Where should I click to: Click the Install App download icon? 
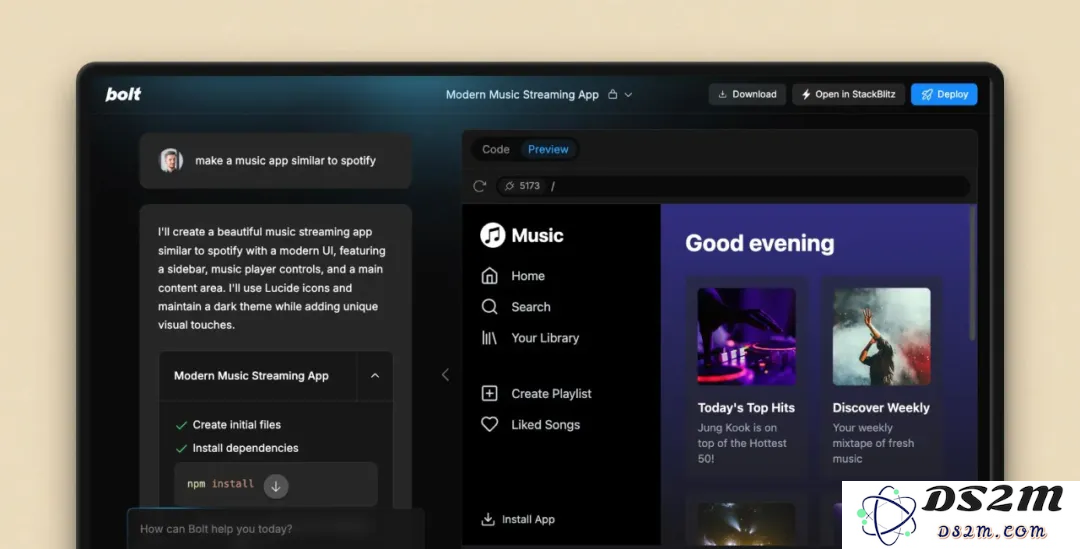click(x=488, y=519)
